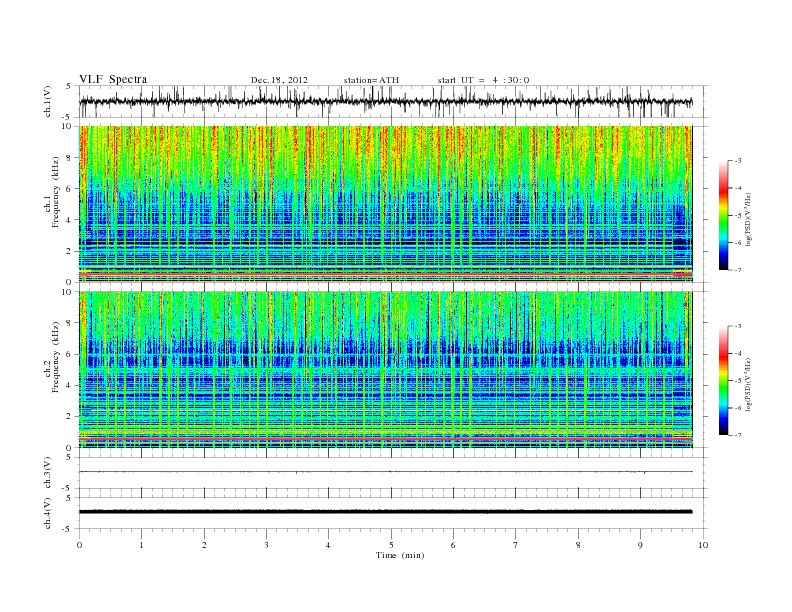Select the date text "Dec. 18, 2012"
The height and width of the screenshot is (612, 792).
tap(279, 80)
